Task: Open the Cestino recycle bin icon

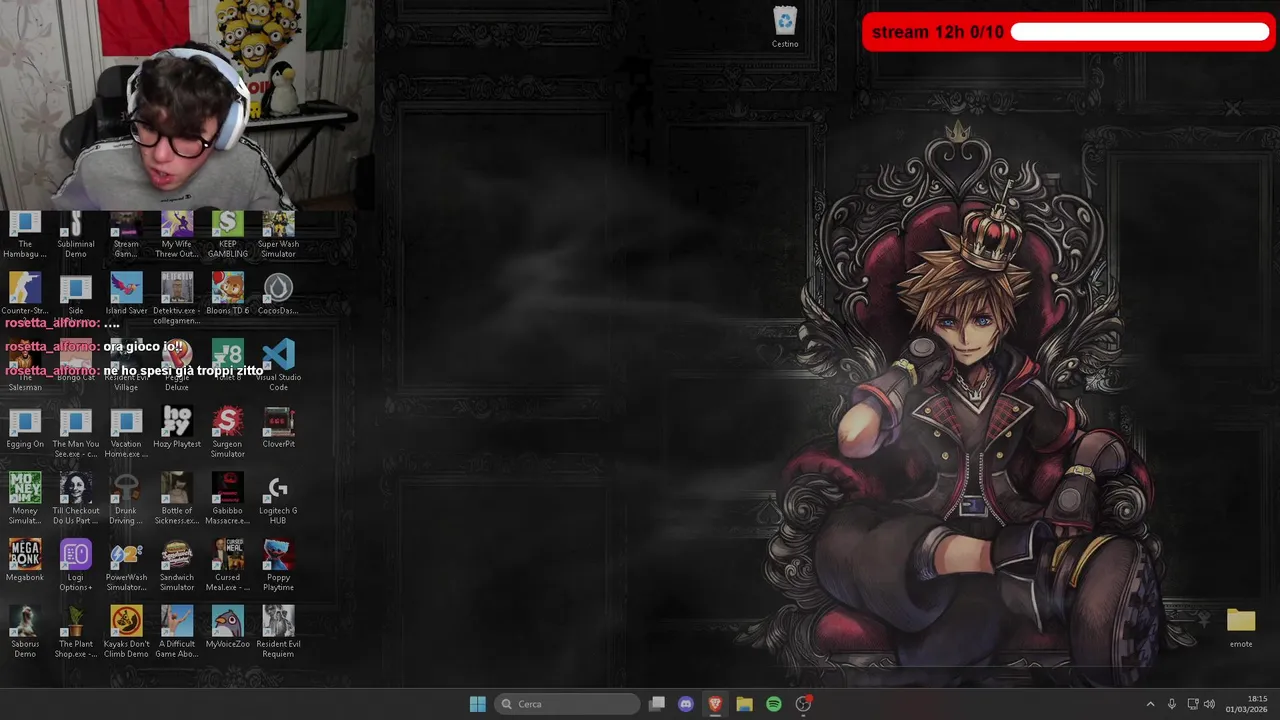Action: [x=785, y=27]
